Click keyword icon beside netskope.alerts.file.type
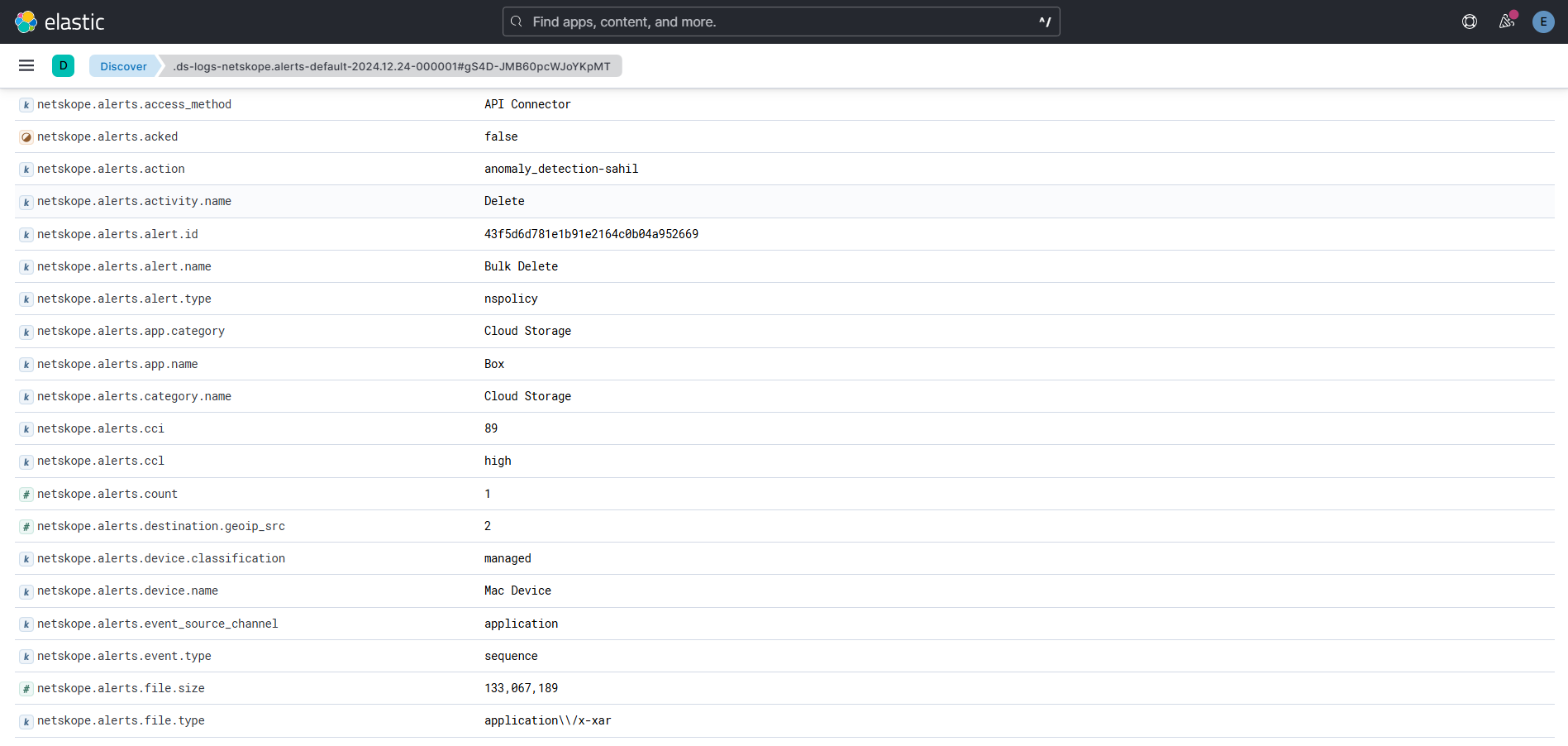This screenshot has width=1568, height=746. pyautogui.click(x=26, y=721)
